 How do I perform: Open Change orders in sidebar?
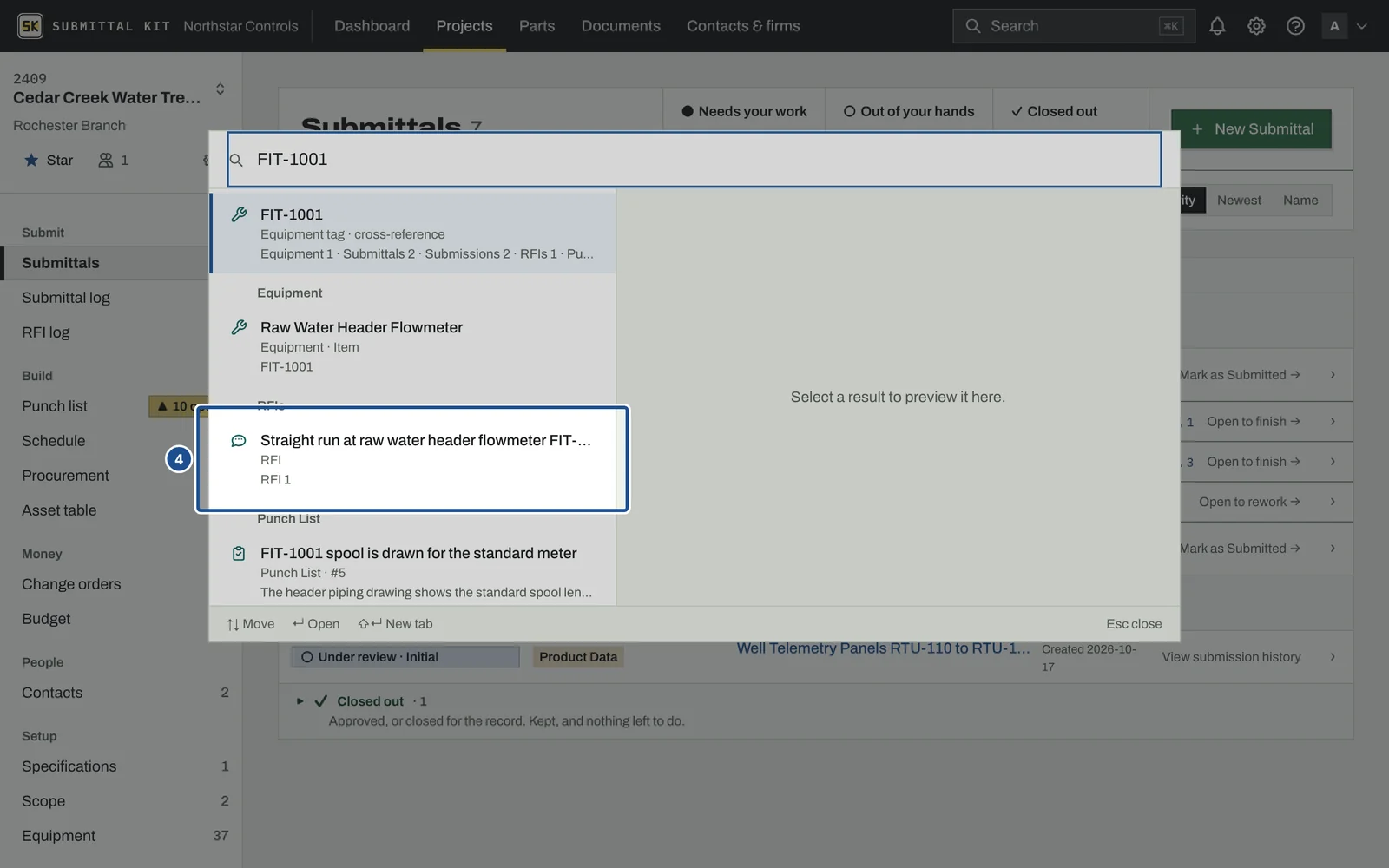(x=71, y=584)
